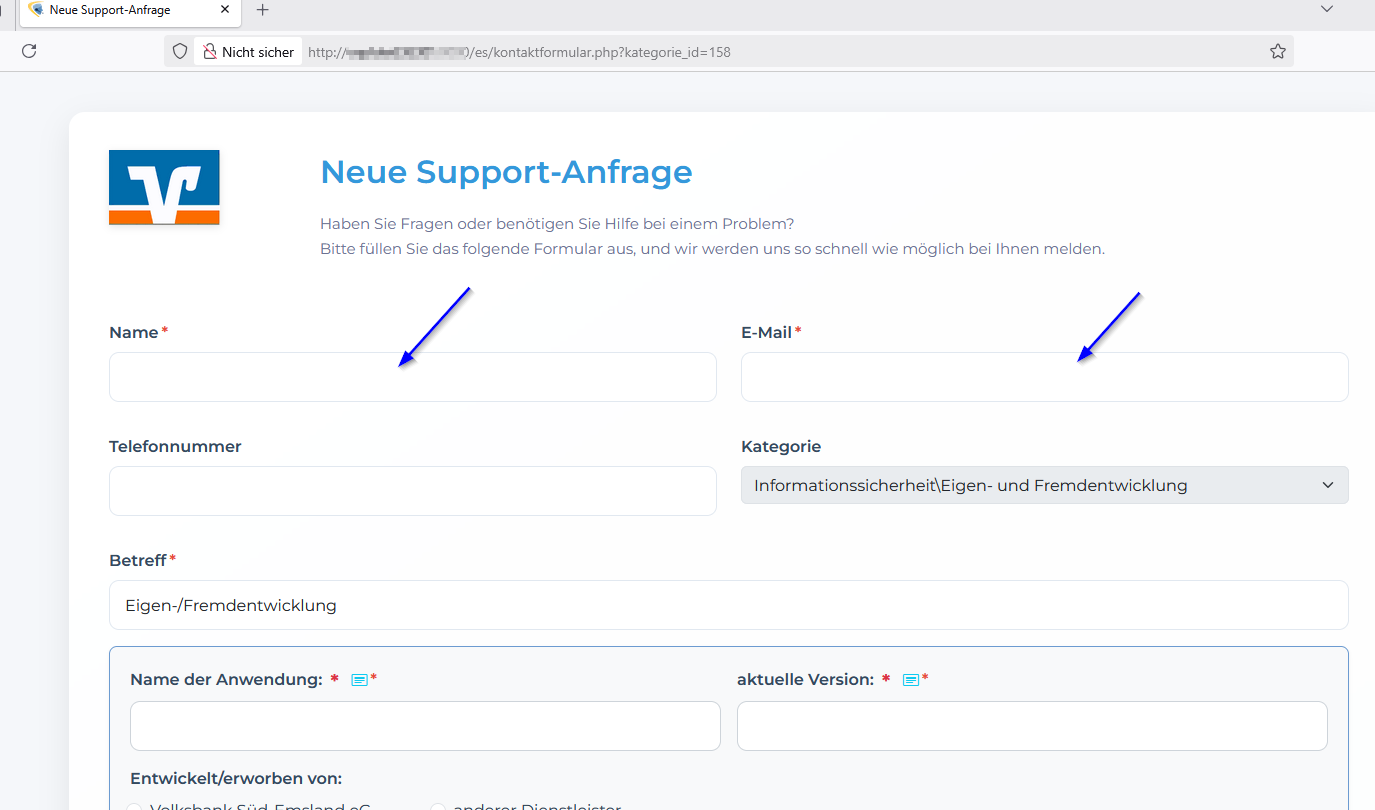The width and height of the screenshot is (1375, 810).
Task: Expand the list-all-tabs chevron
Action: tap(1327, 9)
